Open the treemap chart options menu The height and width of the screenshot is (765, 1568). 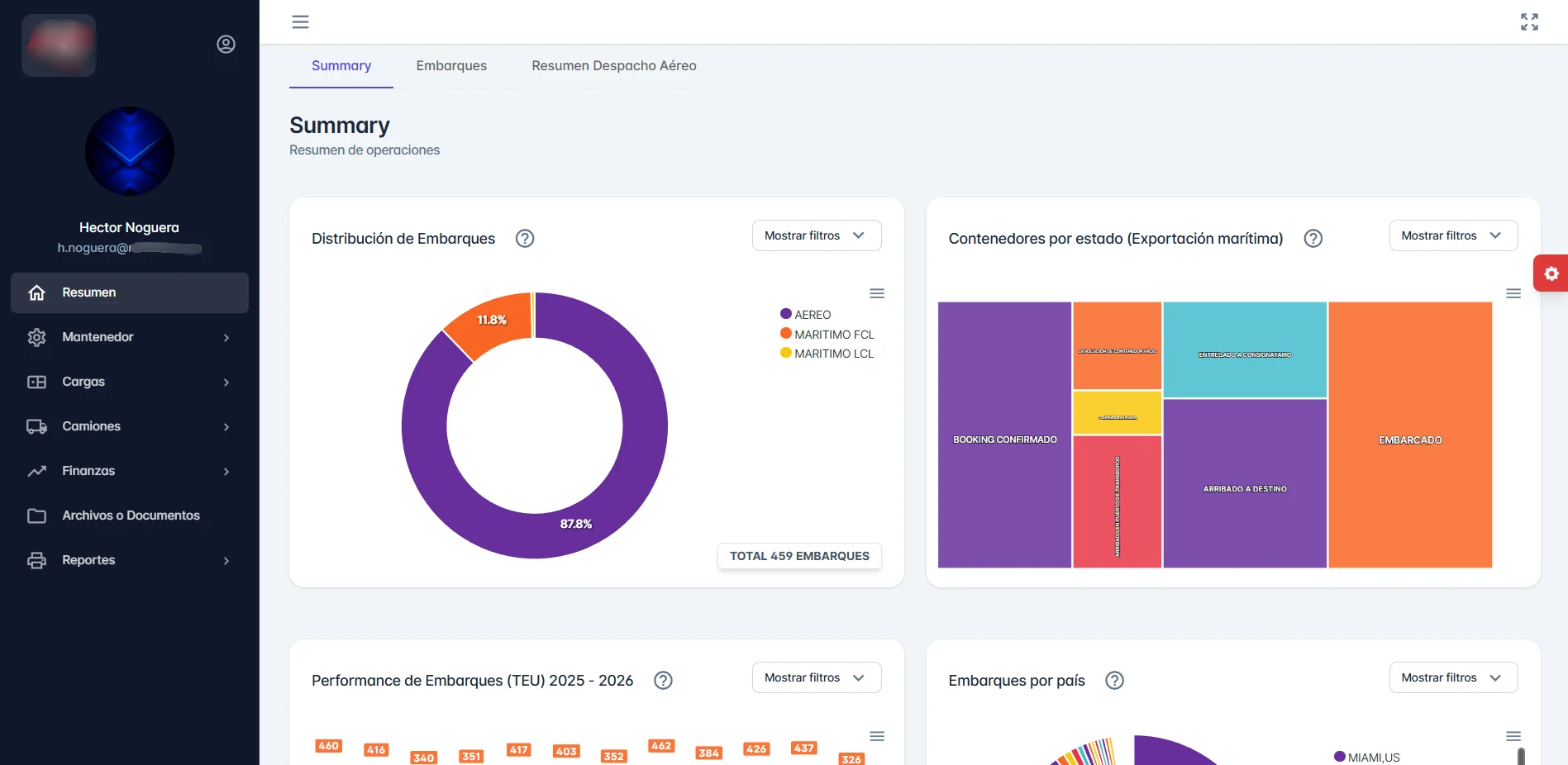[x=1513, y=293]
